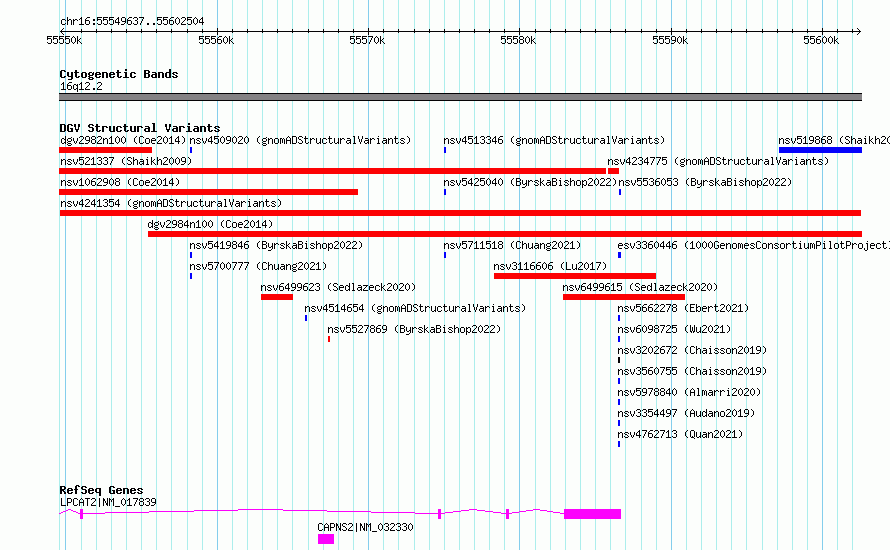The image size is (890, 550).
Task: Open nsv3116606 (Lu2017) variant label
Action: point(550,266)
